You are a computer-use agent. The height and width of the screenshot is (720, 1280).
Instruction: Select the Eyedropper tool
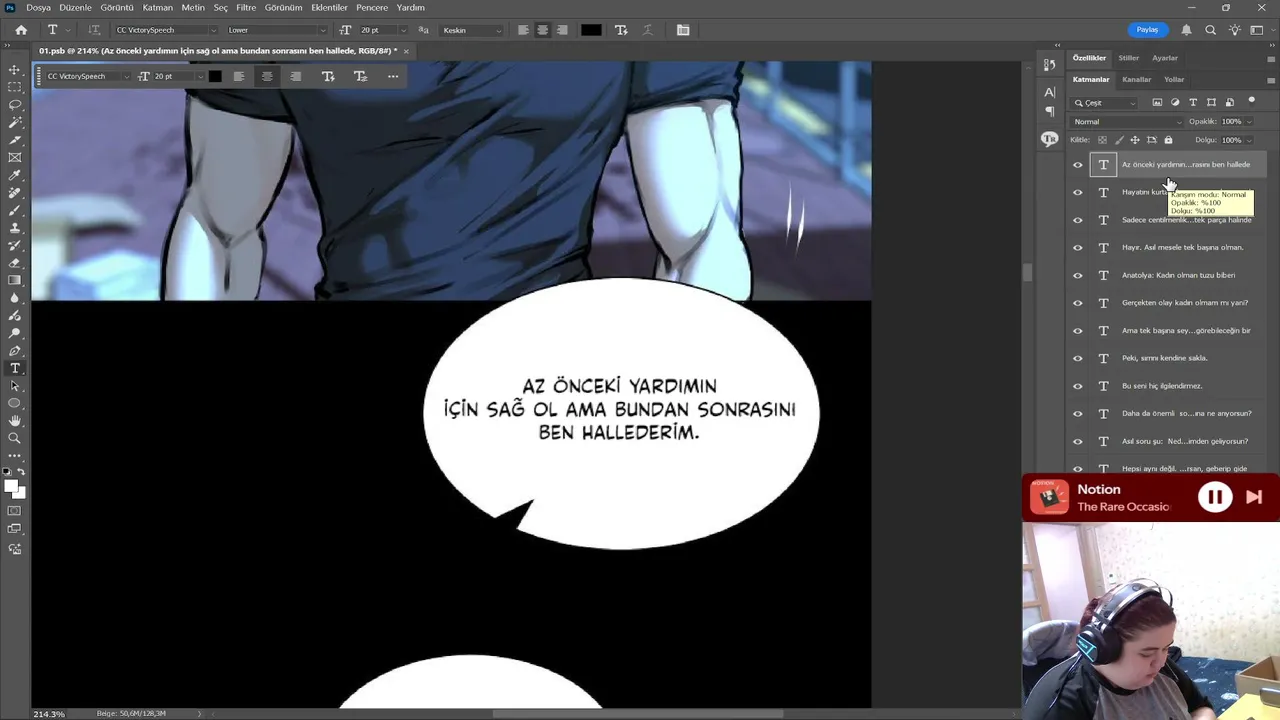click(14, 175)
